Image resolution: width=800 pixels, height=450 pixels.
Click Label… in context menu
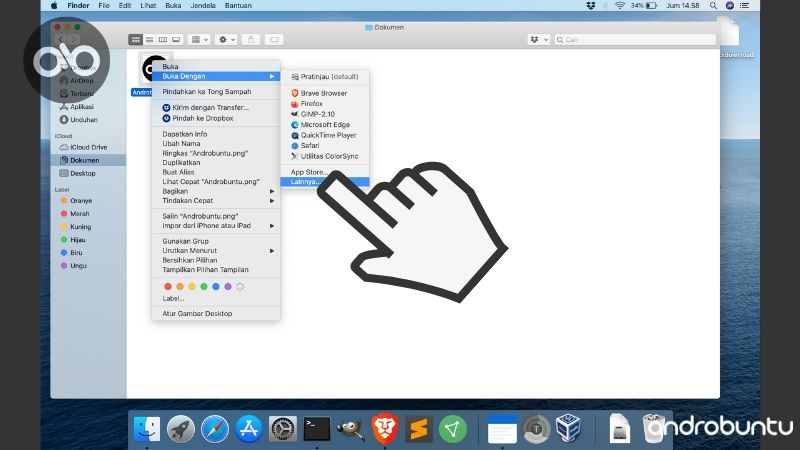[x=173, y=298]
